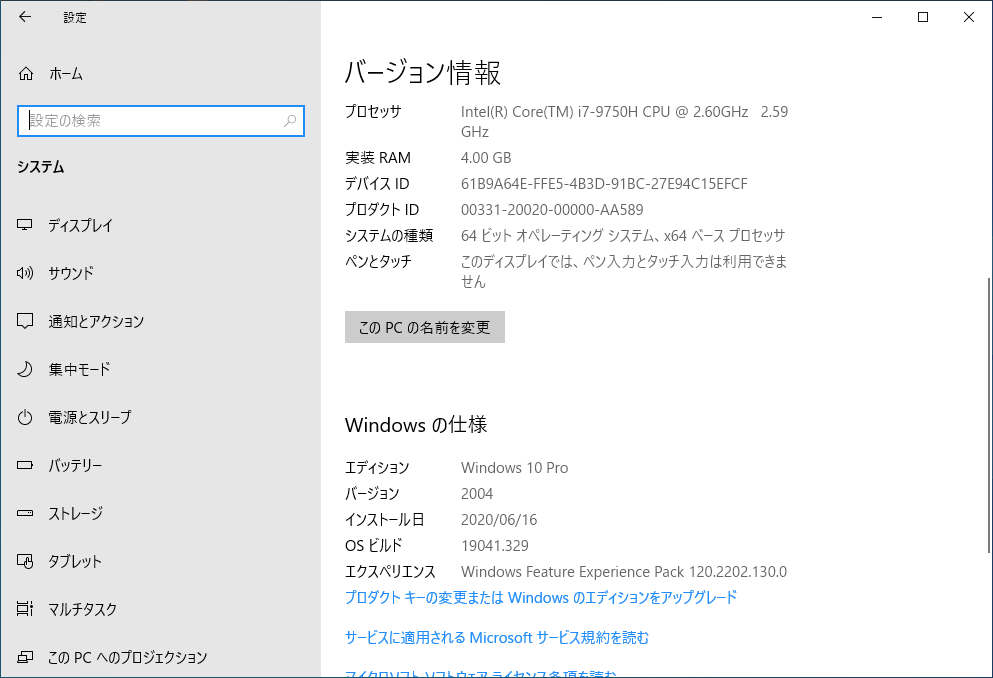Select the Projecting to this PC icon

[25, 657]
